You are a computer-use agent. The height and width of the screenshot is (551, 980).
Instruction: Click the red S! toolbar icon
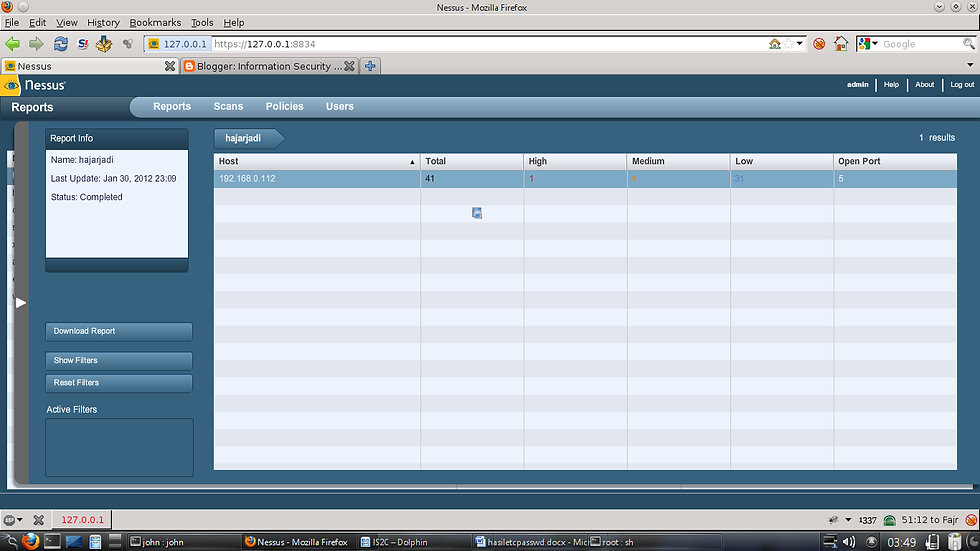[x=83, y=44]
